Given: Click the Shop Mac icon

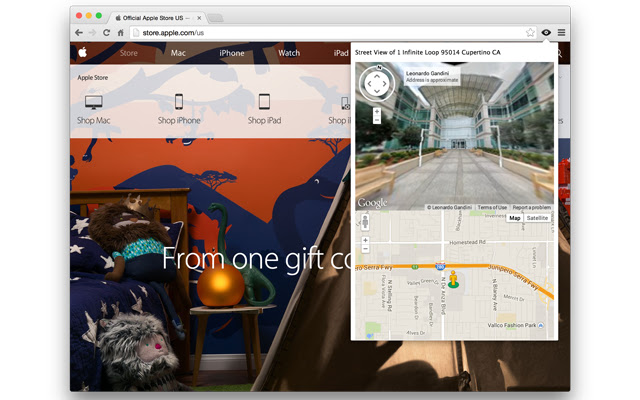Looking at the screenshot, I should click(94, 102).
